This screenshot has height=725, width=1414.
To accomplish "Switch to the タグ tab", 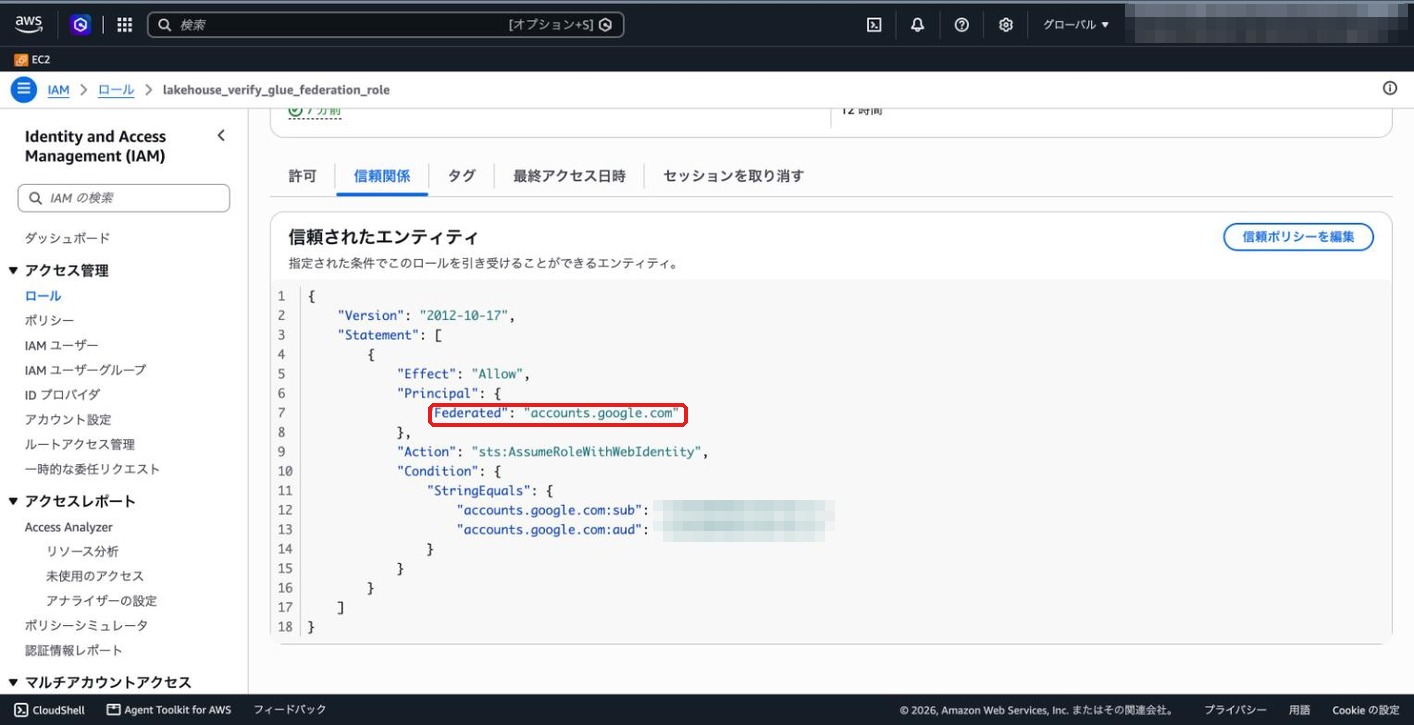I will (x=461, y=176).
